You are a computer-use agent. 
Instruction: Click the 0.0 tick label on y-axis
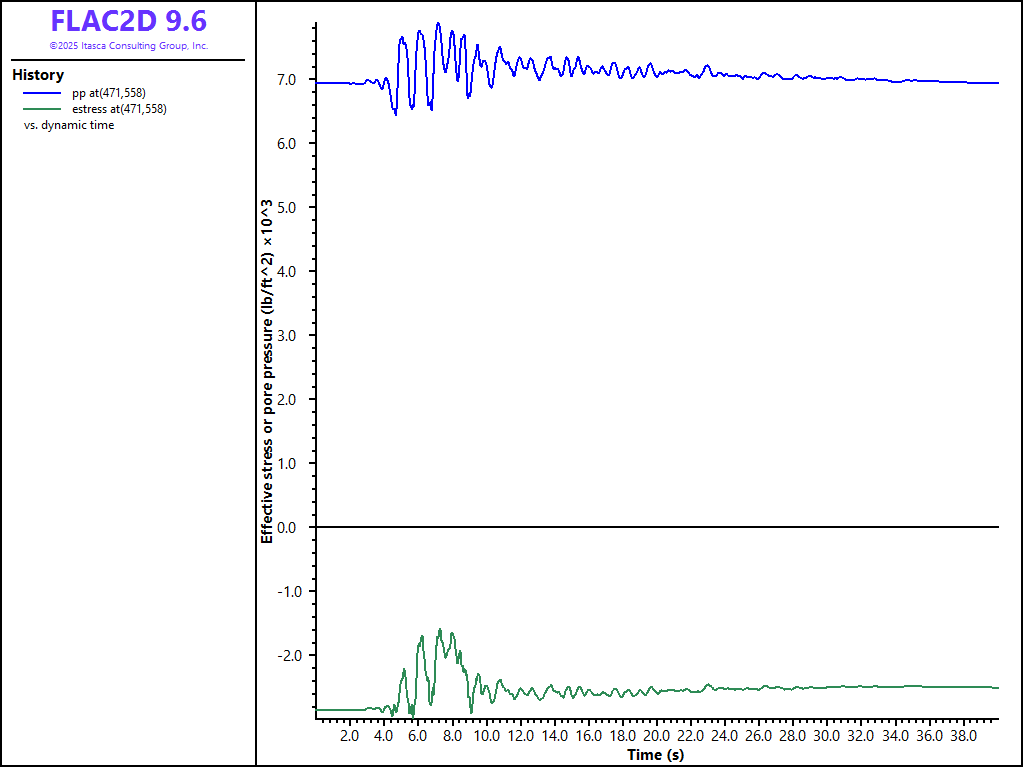click(x=297, y=527)
